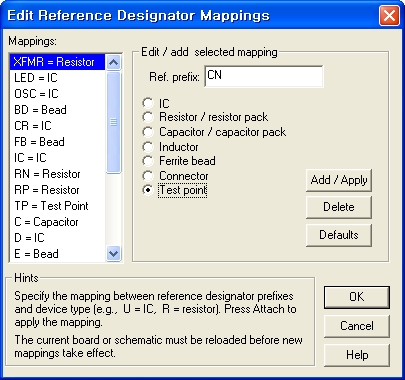Close the Edit Reference Designator Mappings dialog
Viewport: 405px width, 380px height.
tap(389, 16)
